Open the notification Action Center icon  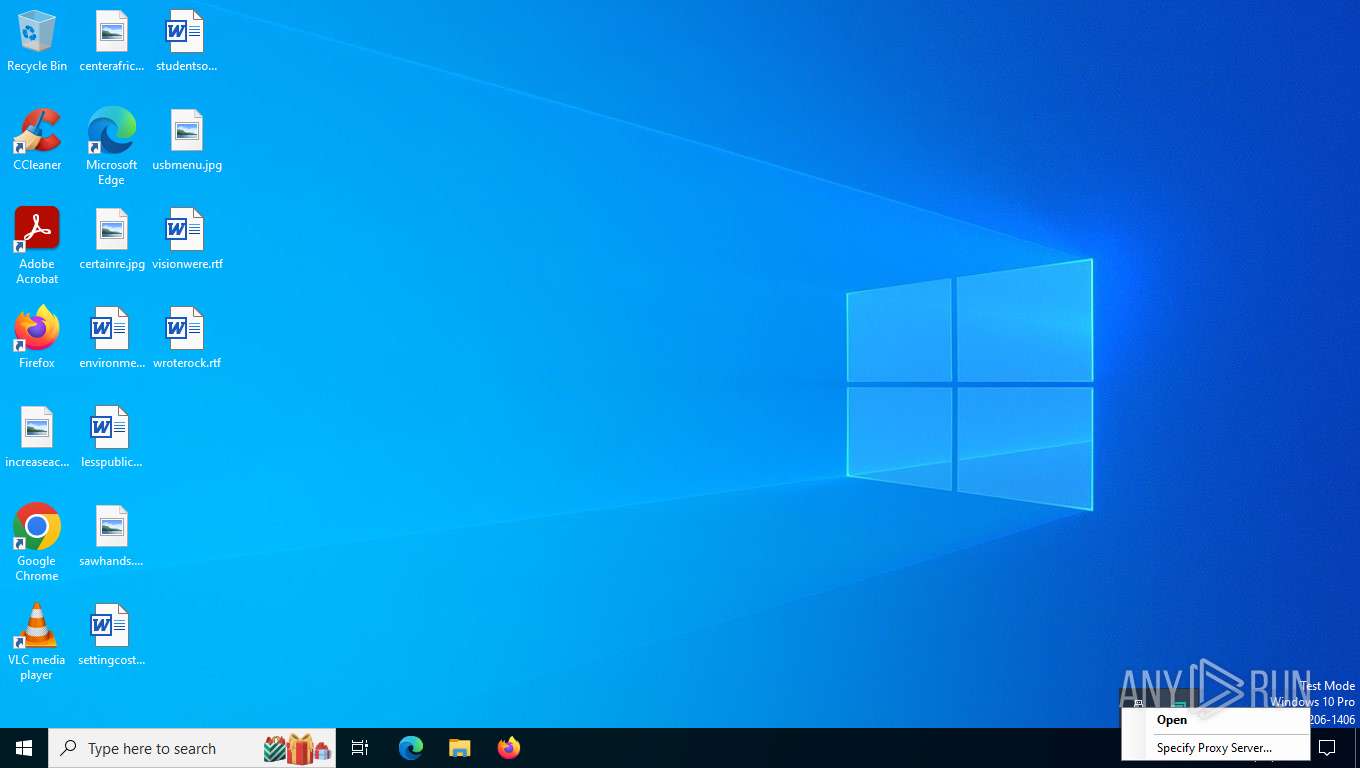coord(1328,748)
